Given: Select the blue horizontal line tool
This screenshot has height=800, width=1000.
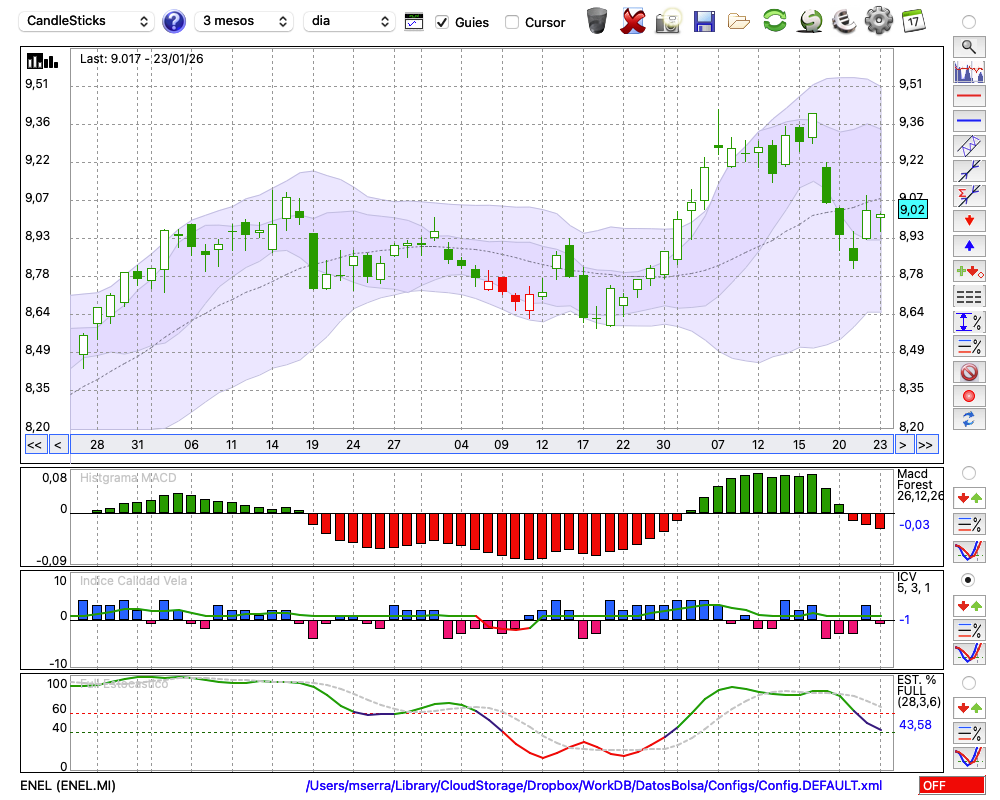Looking at the screenshot, I should click(x=968, y=121).
